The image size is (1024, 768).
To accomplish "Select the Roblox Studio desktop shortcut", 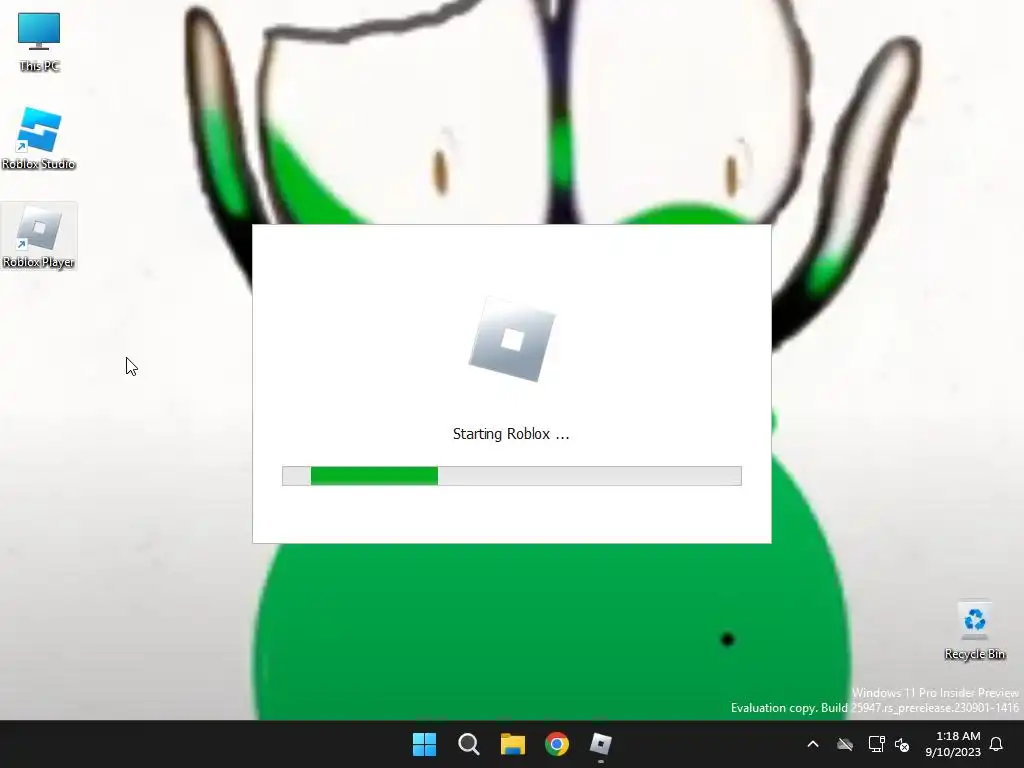I will point(39,138).
